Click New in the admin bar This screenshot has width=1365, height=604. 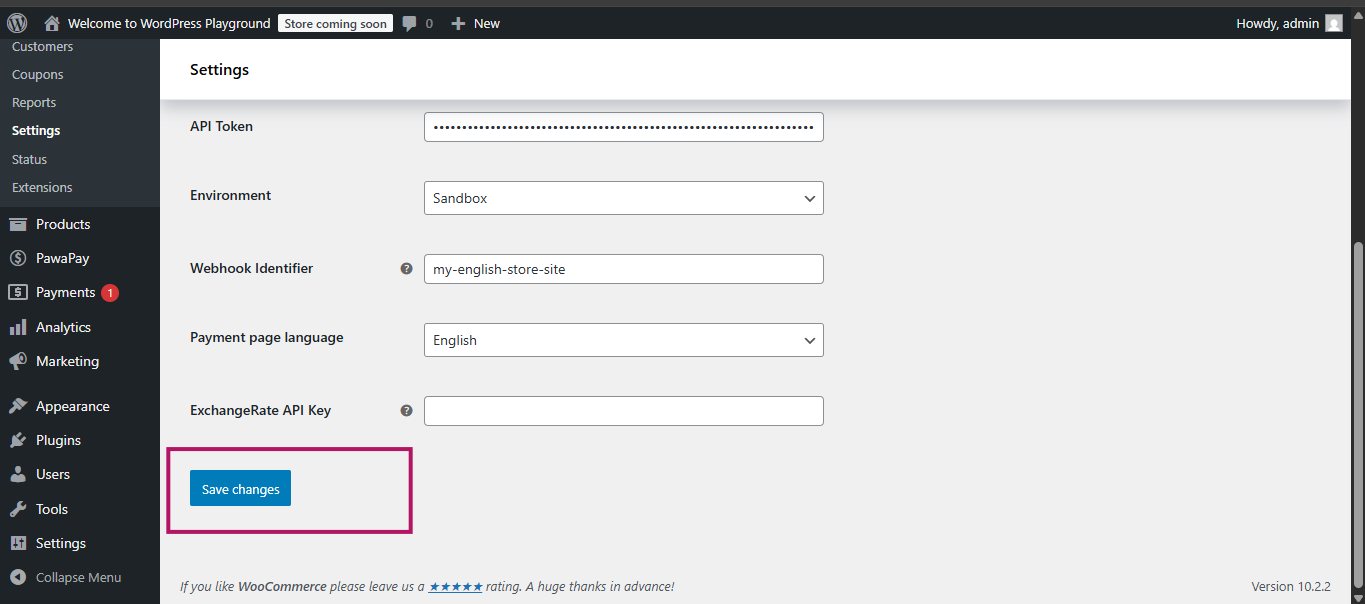[x=487, y=23]
